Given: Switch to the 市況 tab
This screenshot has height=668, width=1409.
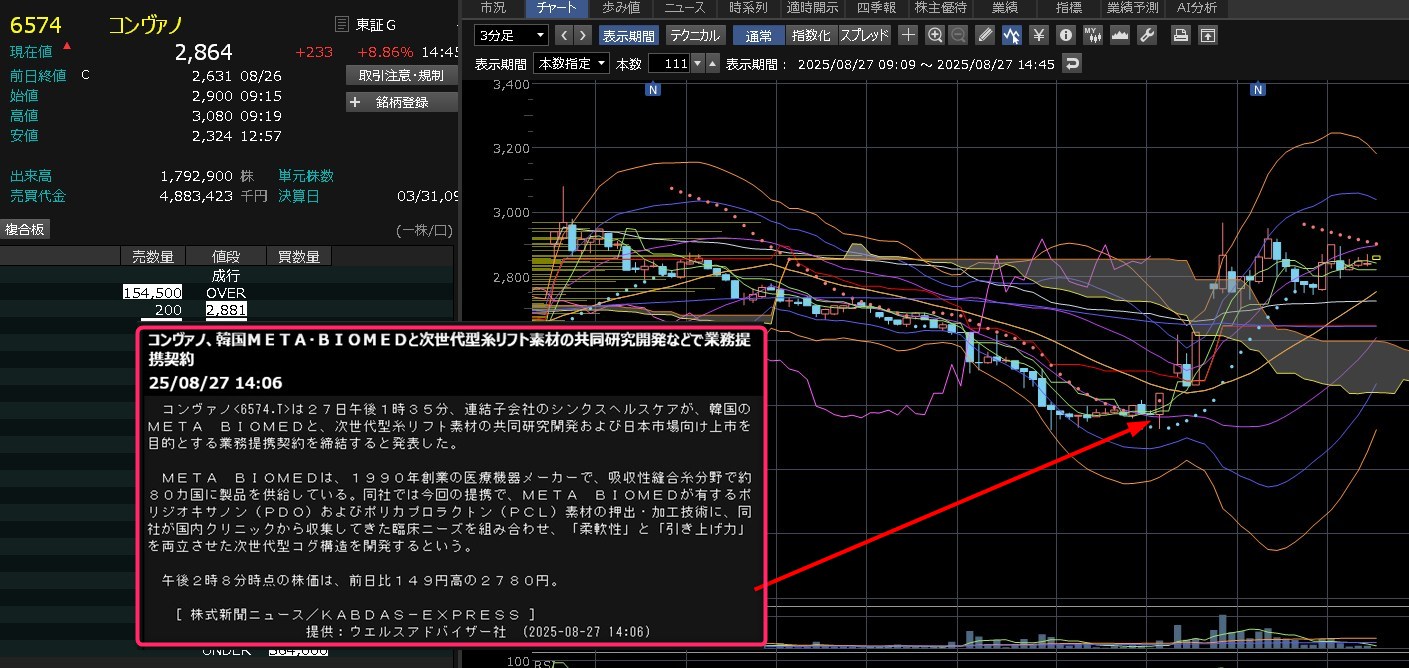Looking at the screenshot, I should [x=493, y=8].
